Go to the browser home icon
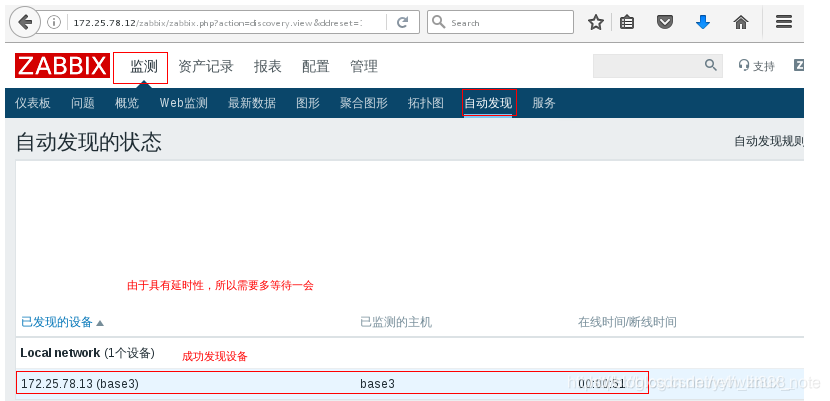The image size is (830, 401). coord(741,22)
